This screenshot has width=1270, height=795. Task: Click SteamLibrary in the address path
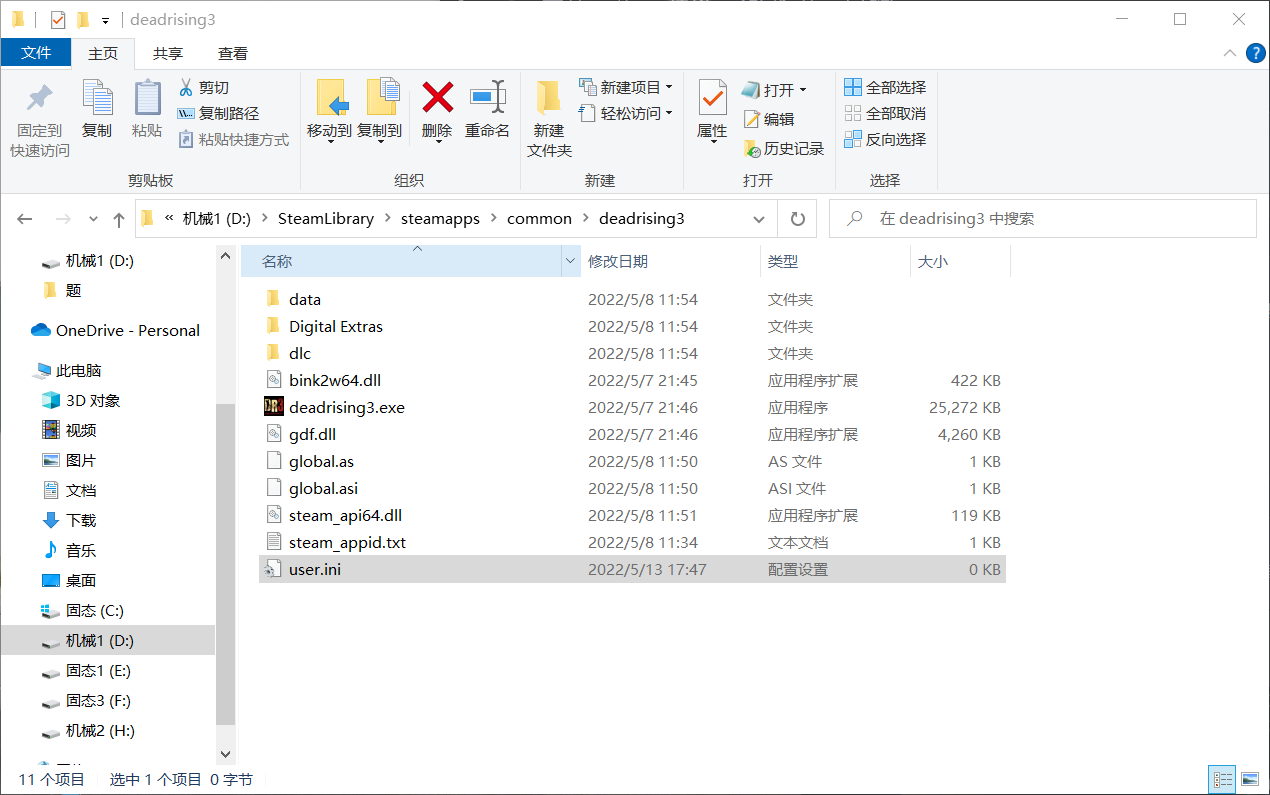(326, 219)
